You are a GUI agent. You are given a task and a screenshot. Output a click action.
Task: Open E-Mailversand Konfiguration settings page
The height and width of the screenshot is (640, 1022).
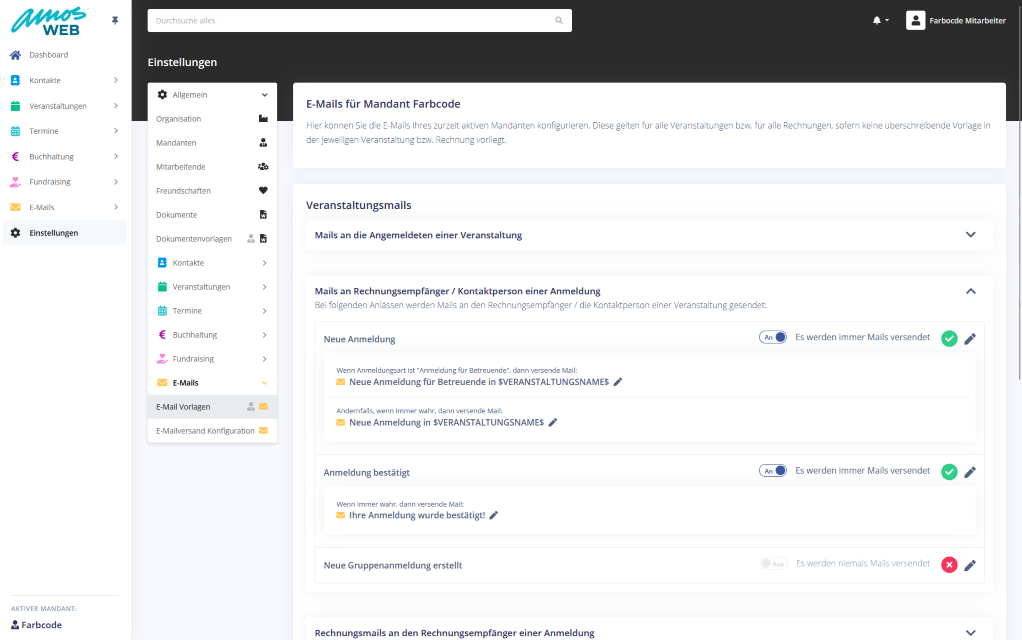[205, 431]
